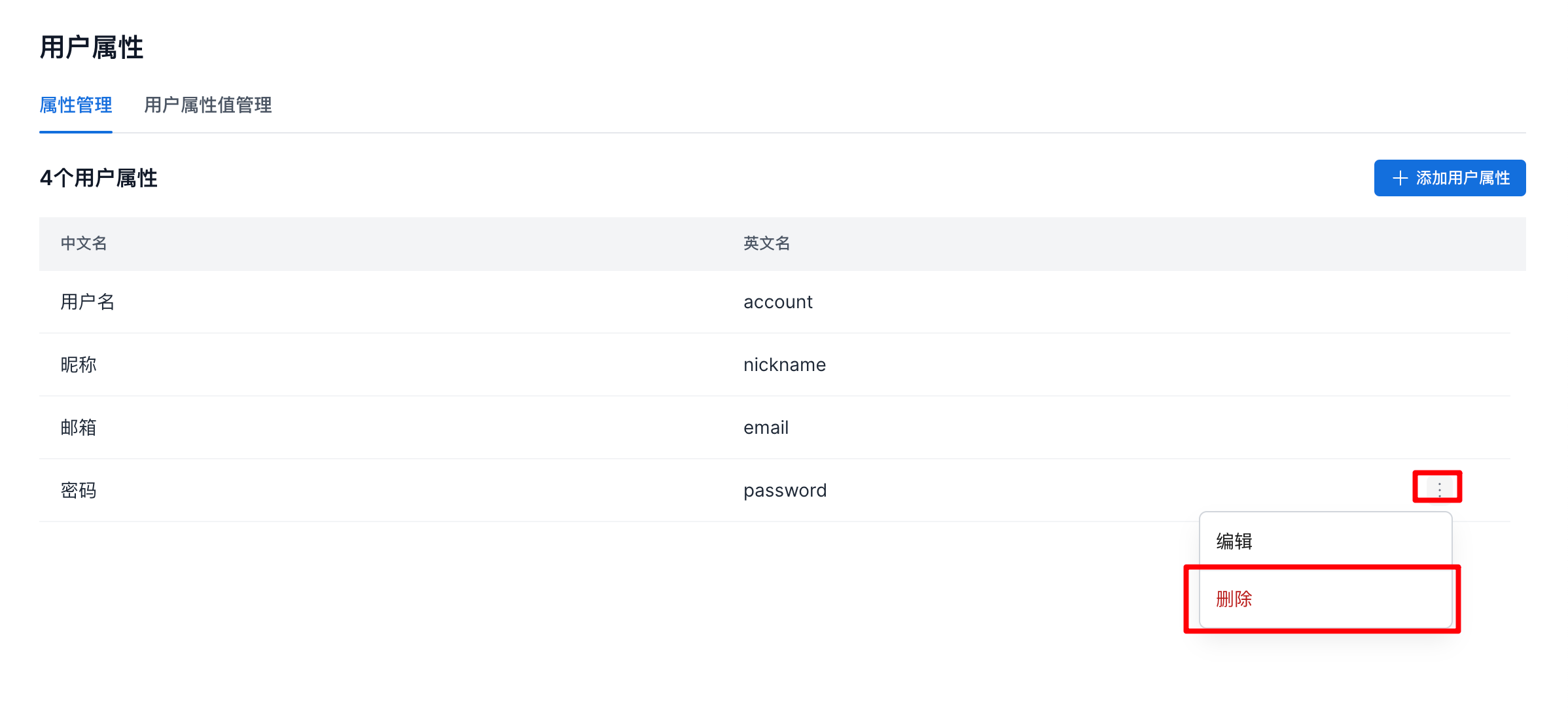Click the email English name cell
Viewport: 1568px width, 725px height.
pyautogui.click(x=766, y=427)
